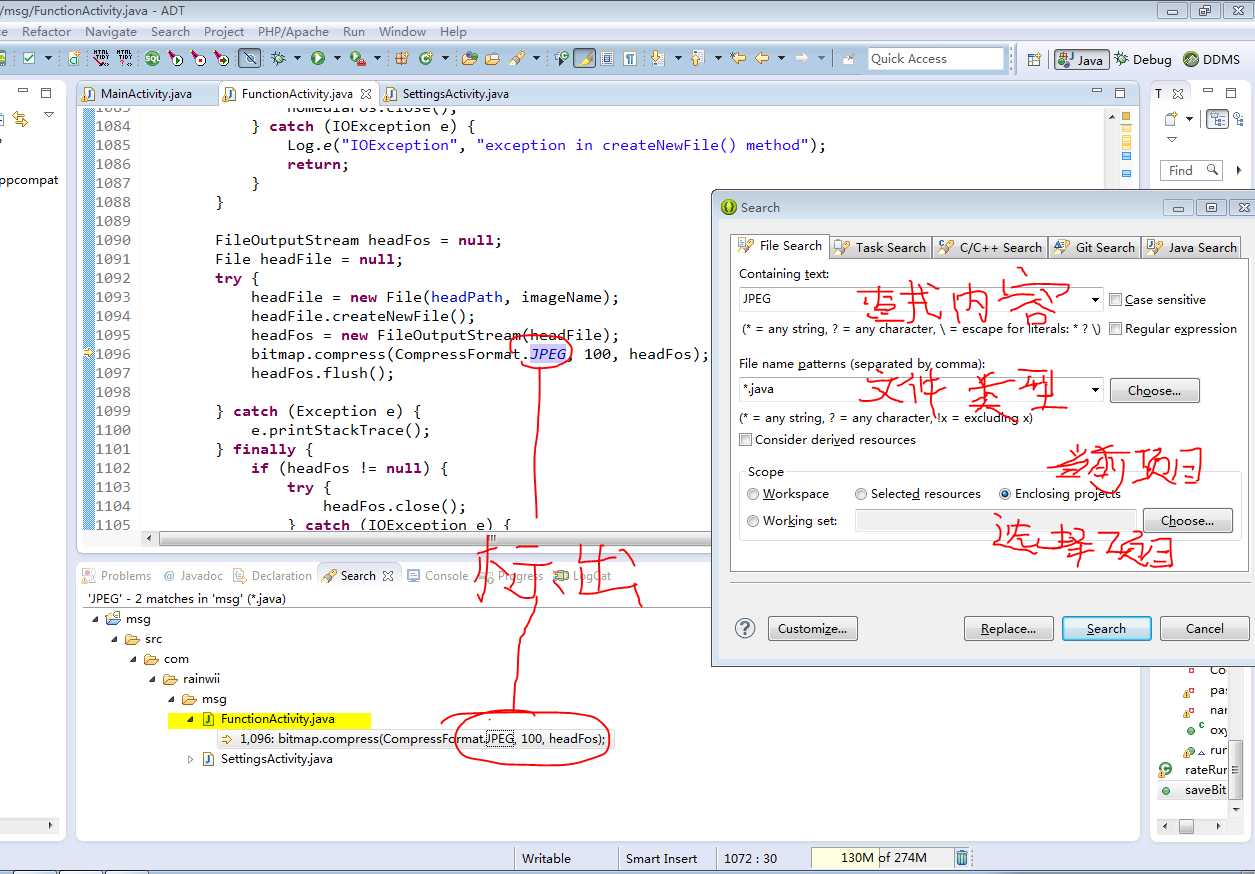Close the FunctionActivity.java editor tab

pos(365,93)
